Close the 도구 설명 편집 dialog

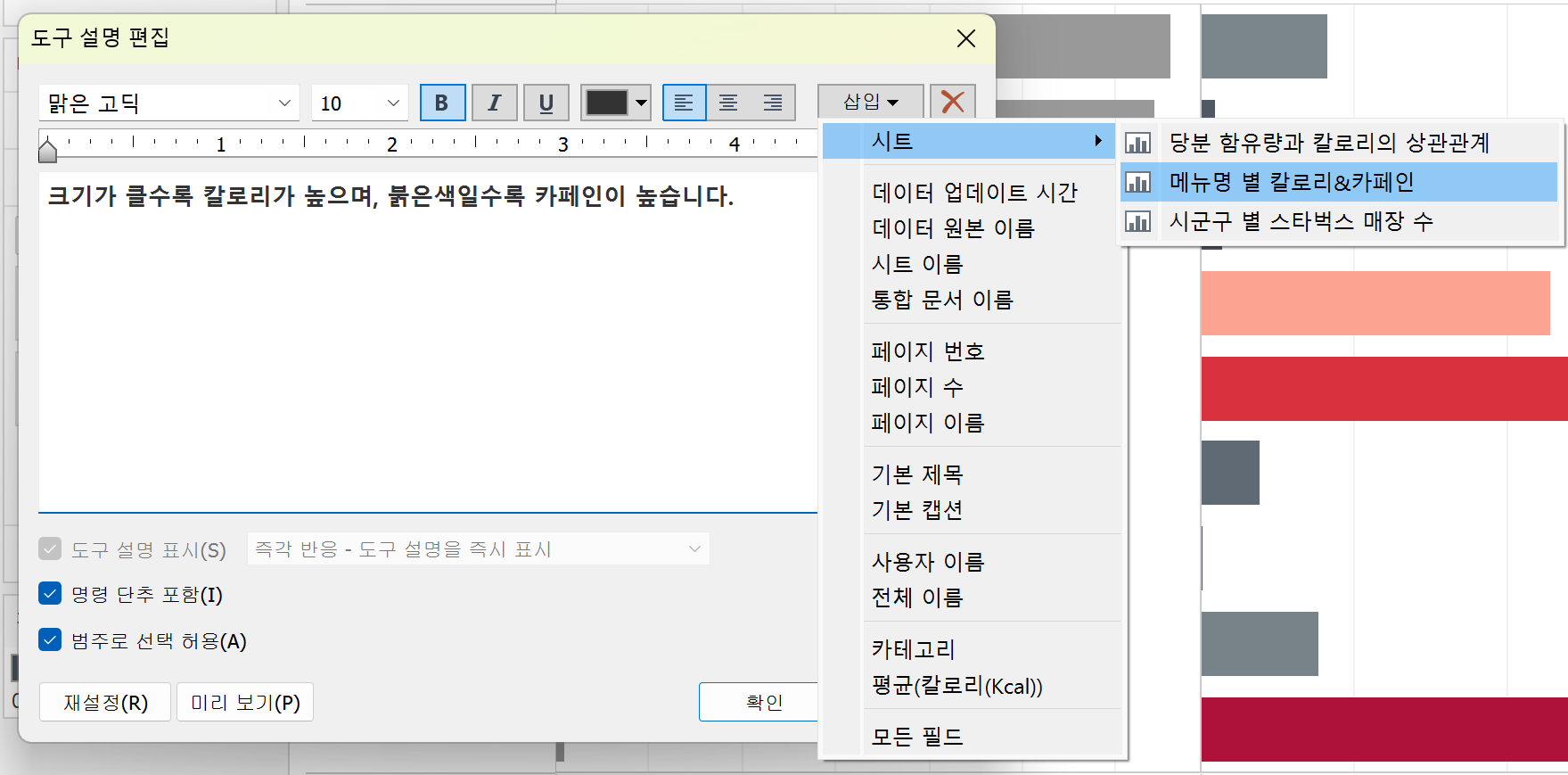[965, 38]
